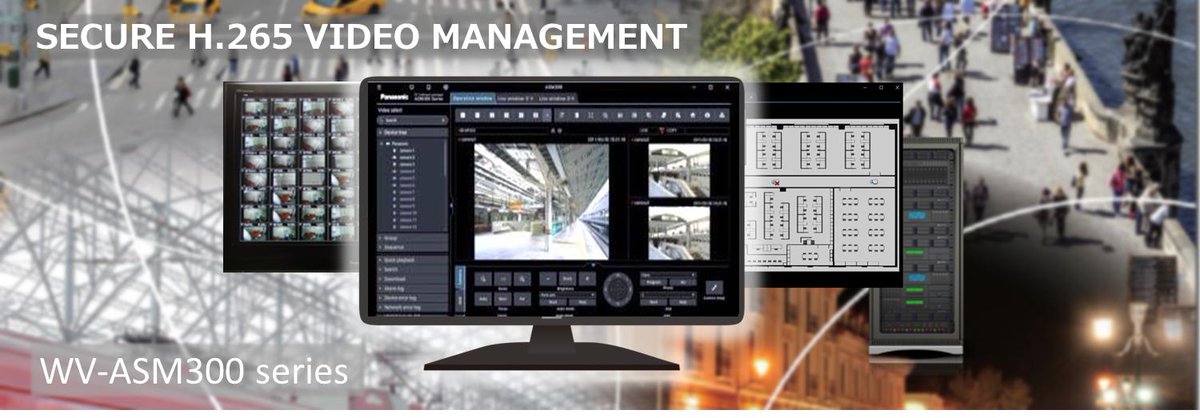Screen dimensions: 1200x418
Task: Click the Program preset button
Action: point(653,282)
